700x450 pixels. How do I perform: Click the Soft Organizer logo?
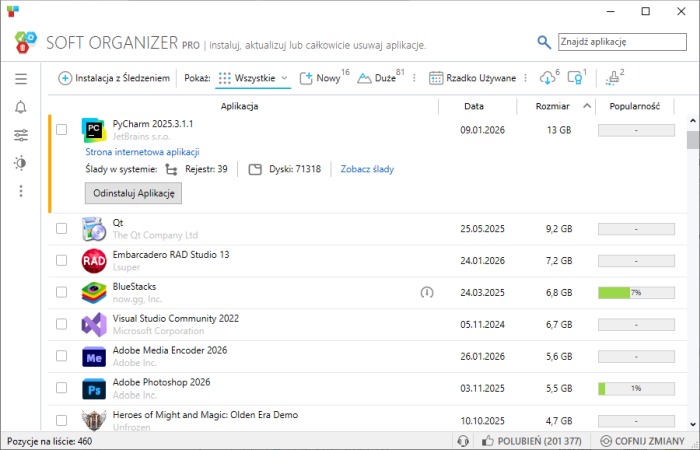pos(25,42)
